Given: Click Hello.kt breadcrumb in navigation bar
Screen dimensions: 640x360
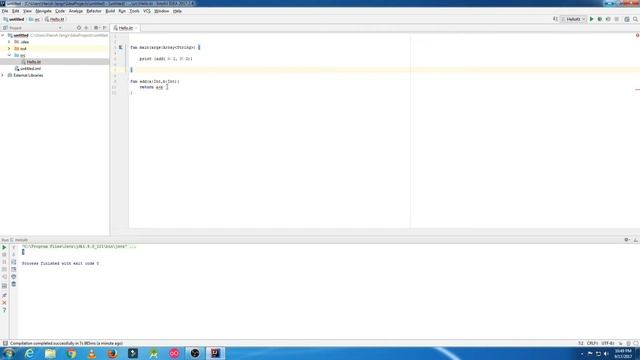Looking at the screenshot, I should tap(54, 19).
